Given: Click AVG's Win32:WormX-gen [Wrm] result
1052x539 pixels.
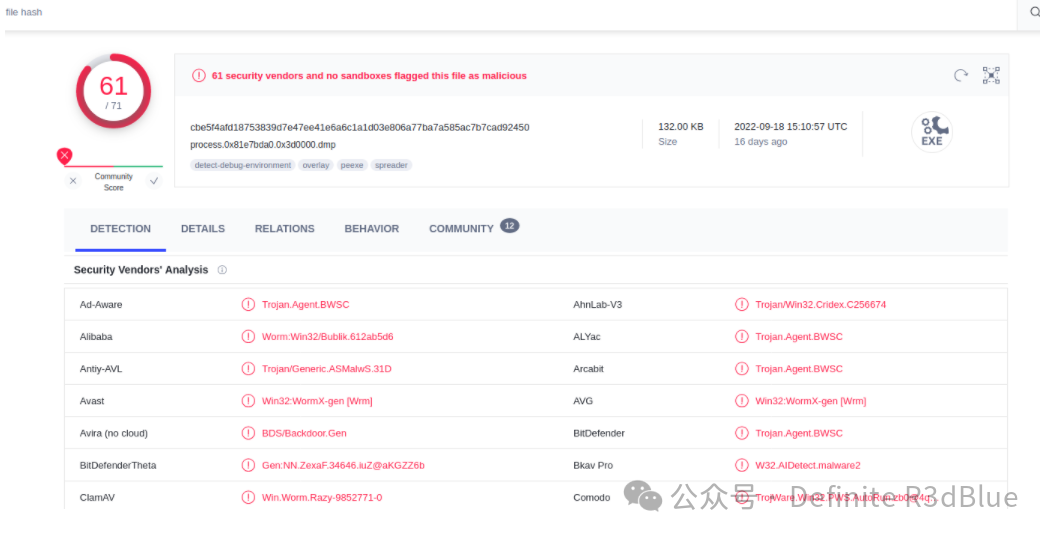Looking at the screenshot, I should tap(810, 401).
